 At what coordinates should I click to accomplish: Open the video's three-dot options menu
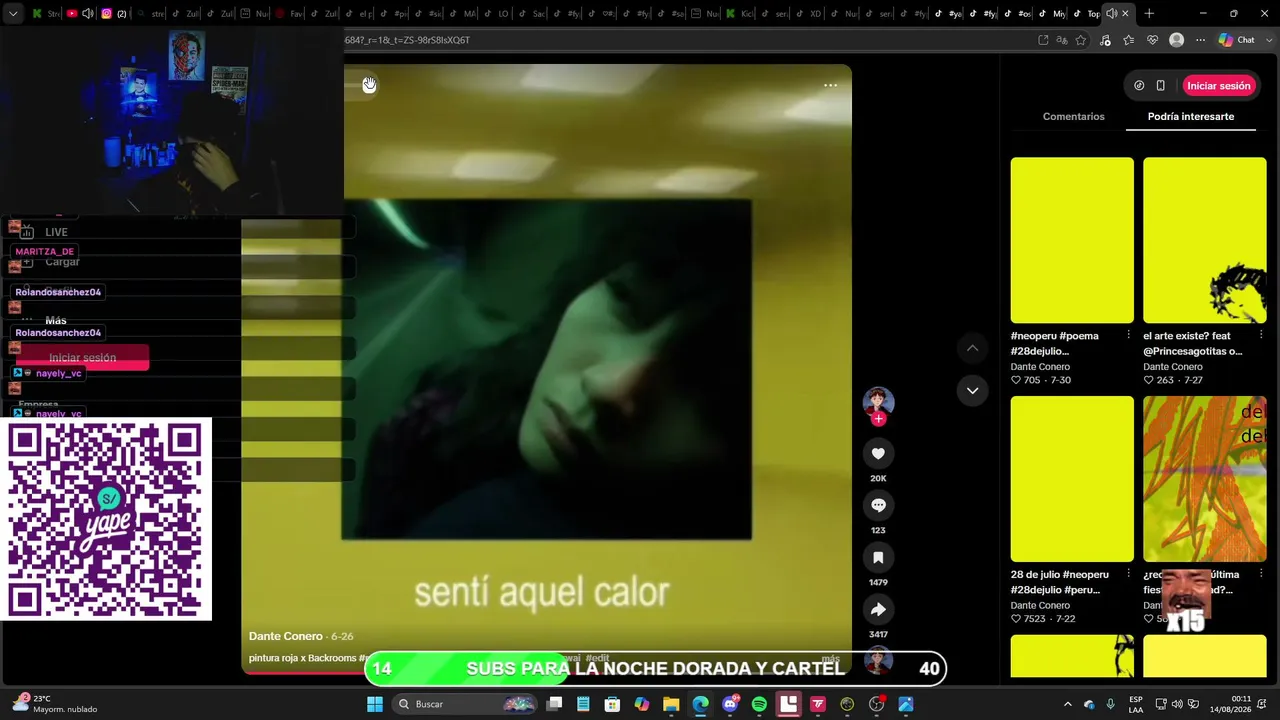(x=830, y=85)
